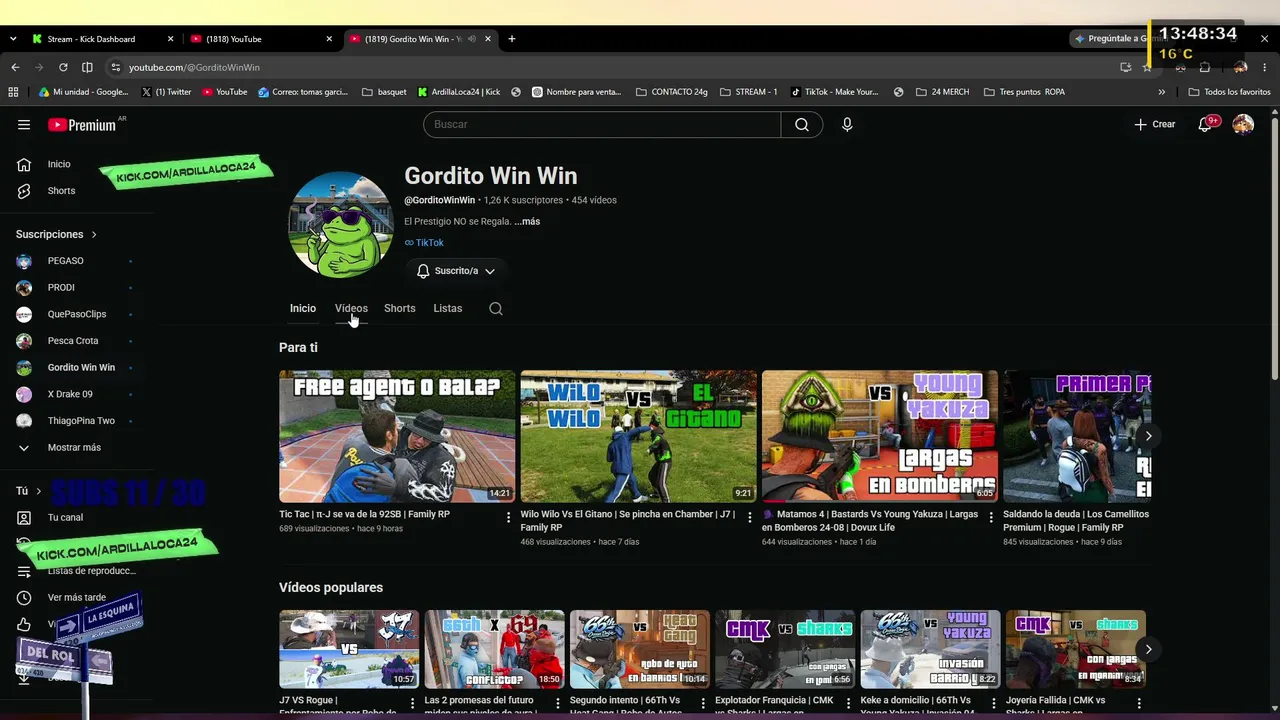Switch to the (1818) YouTube browser tab

[262, 39]
